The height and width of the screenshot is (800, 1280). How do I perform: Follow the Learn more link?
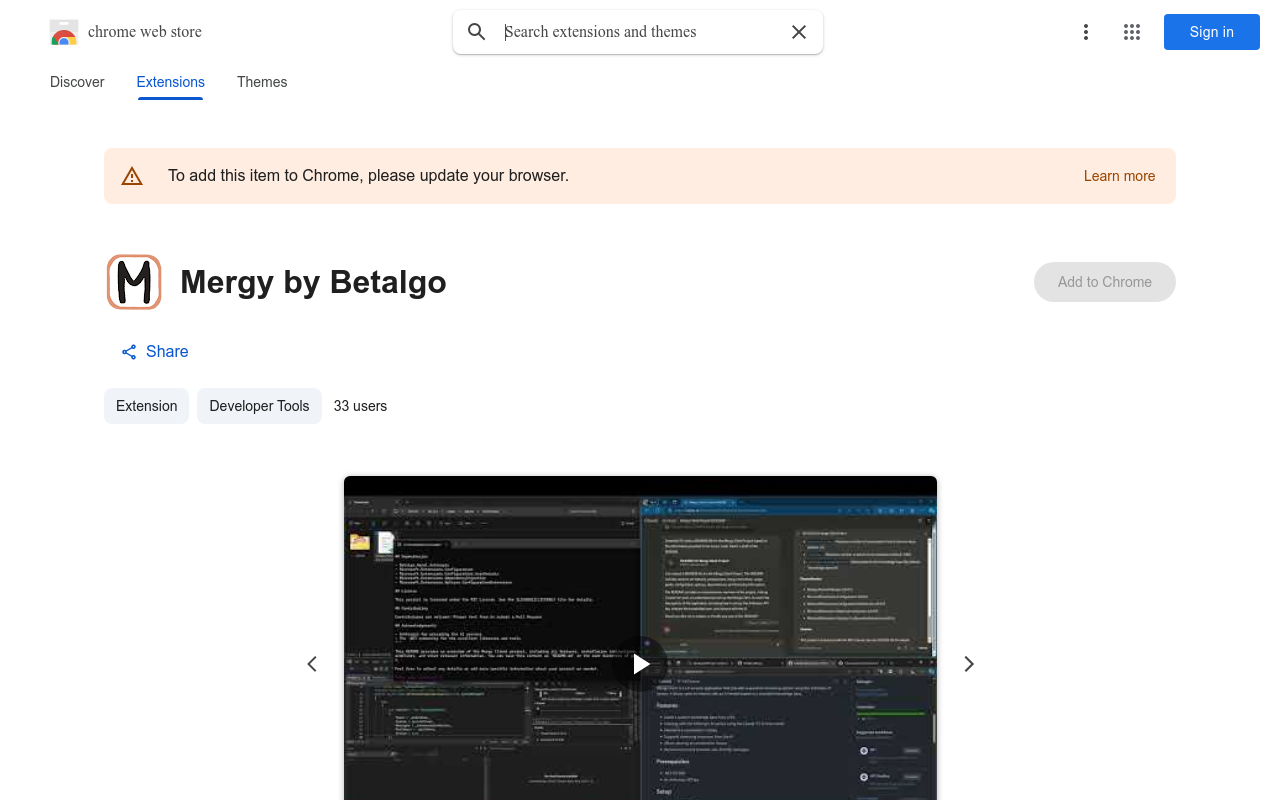pyautogui.click(x=1119, y=176)
